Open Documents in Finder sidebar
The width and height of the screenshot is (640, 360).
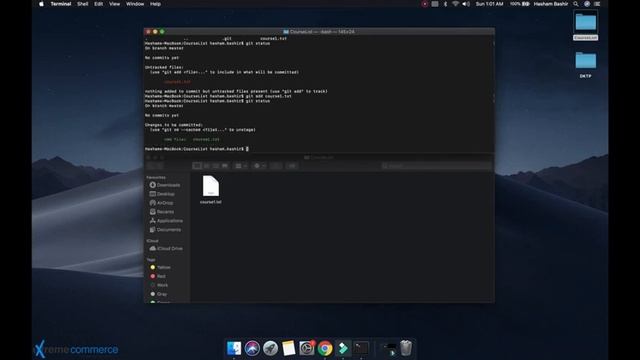(x=165, y=230)
